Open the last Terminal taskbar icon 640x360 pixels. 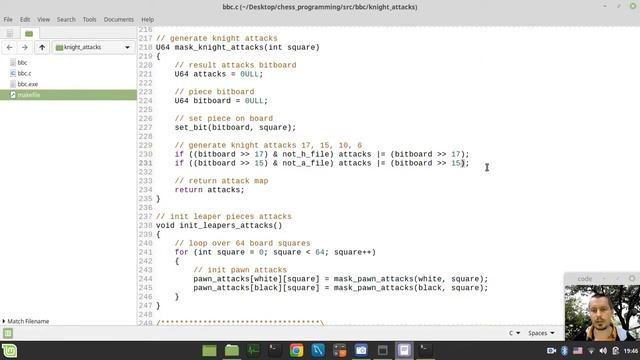click(426, 351)
